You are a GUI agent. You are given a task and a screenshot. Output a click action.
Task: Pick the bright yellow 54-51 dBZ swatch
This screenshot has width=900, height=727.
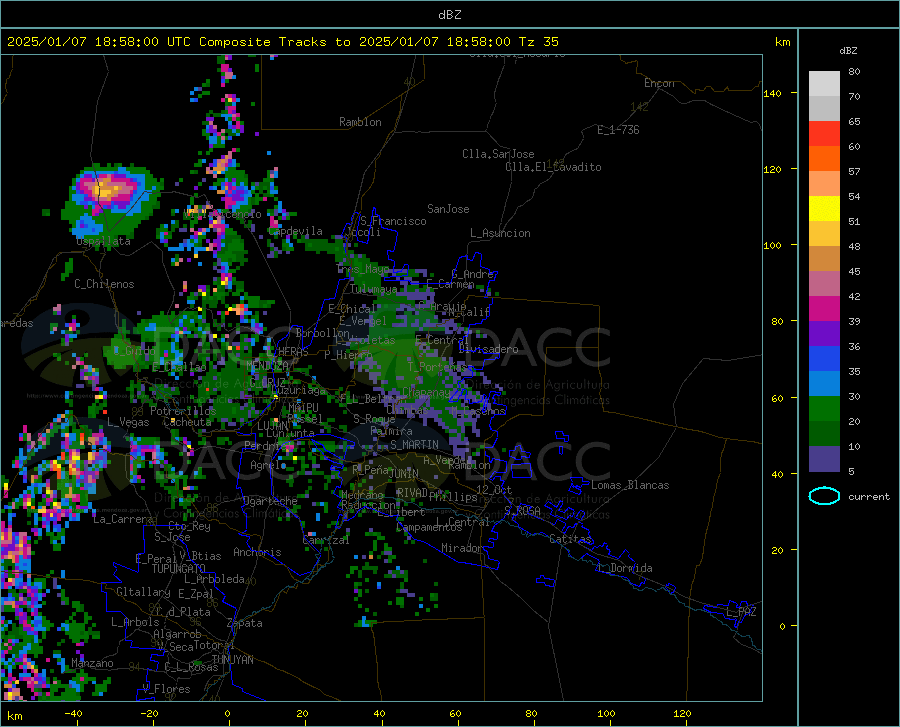[x=824, y=209]
